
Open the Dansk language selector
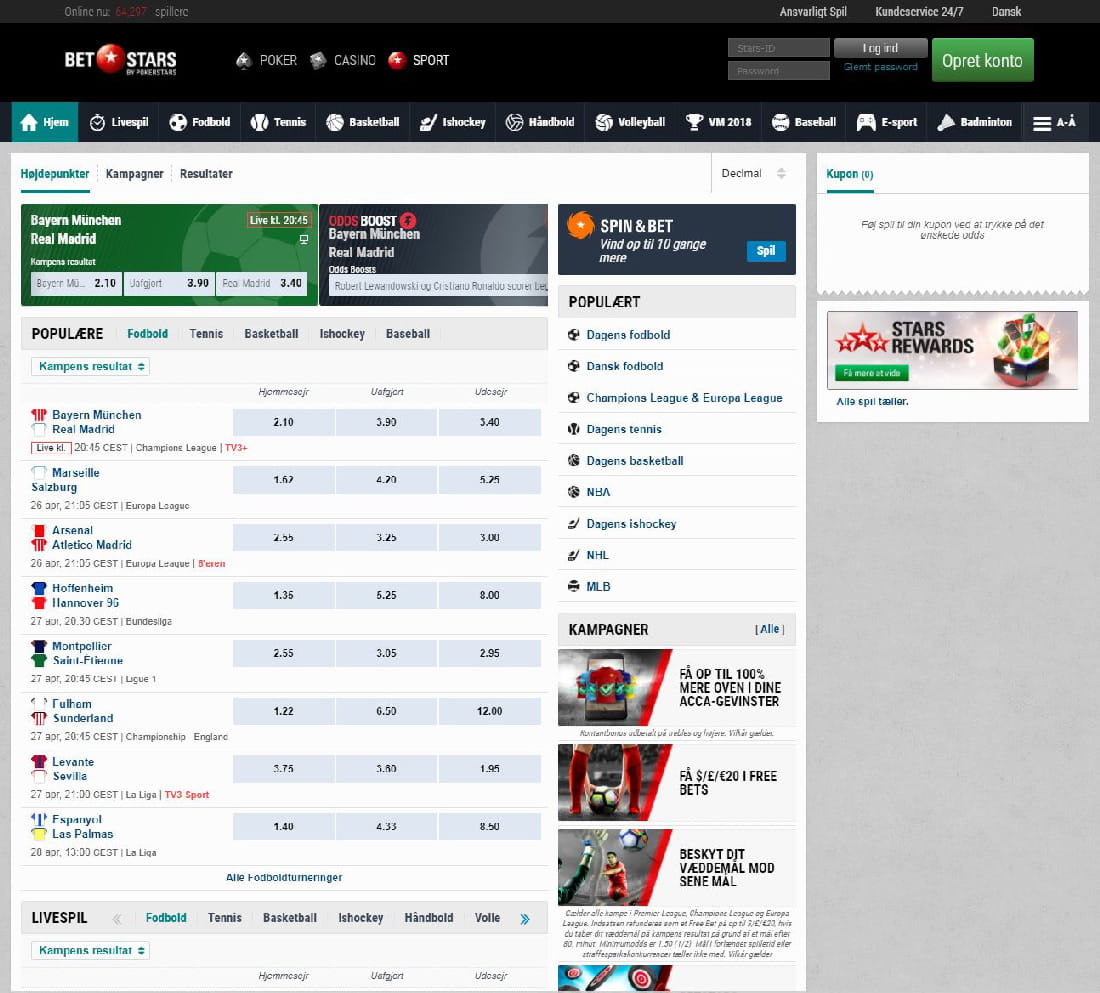click(x=1006, y=11)
